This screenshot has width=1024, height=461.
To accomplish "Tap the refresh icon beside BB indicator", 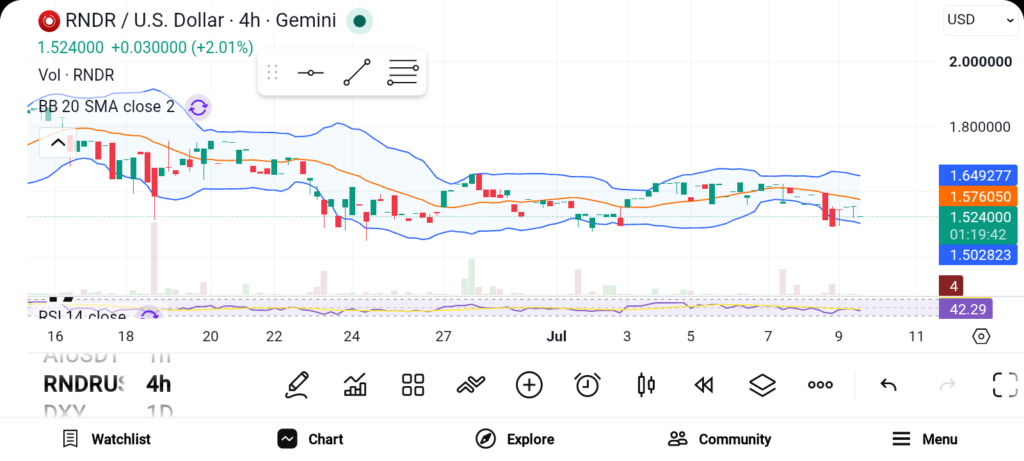I will click(x=198, y=107).
